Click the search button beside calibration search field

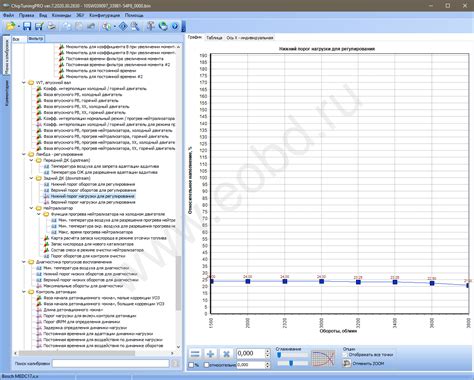click(175, 364)
